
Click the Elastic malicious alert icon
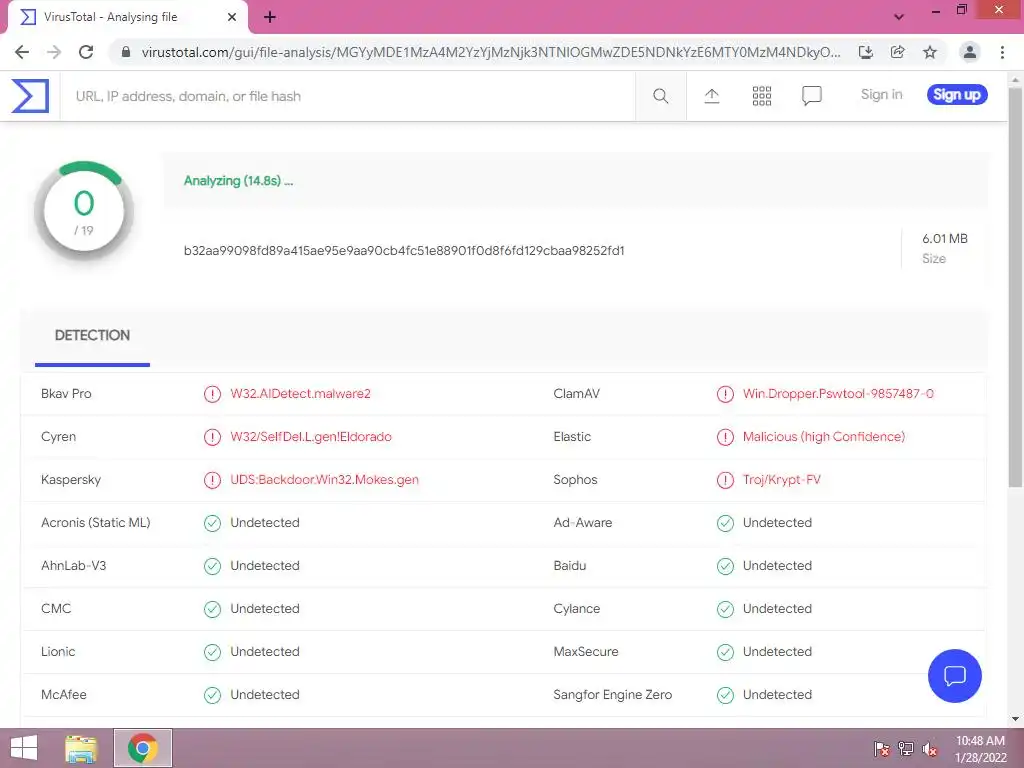pyautogui.click(x=725, y=437)
